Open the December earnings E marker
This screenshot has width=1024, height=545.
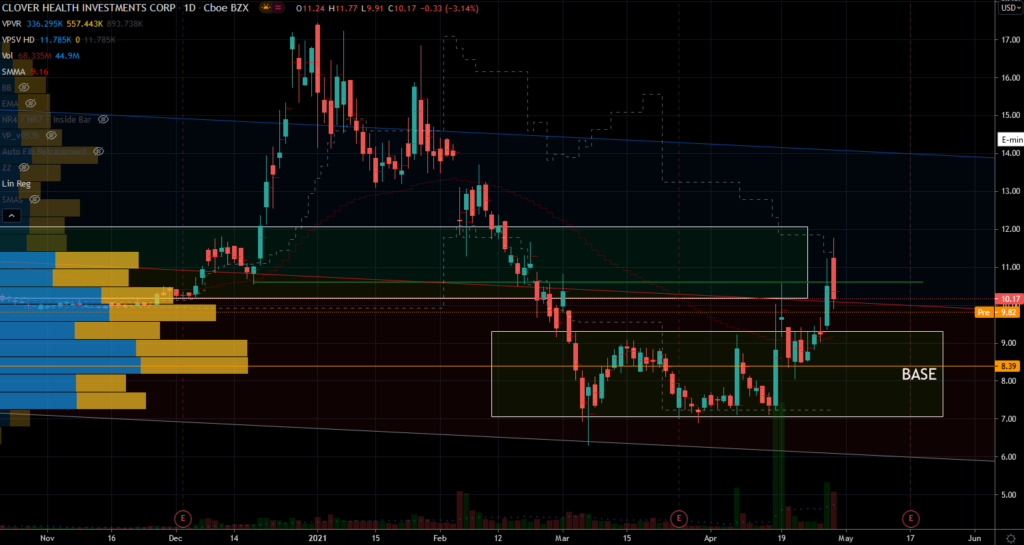[x=183, y=519]
